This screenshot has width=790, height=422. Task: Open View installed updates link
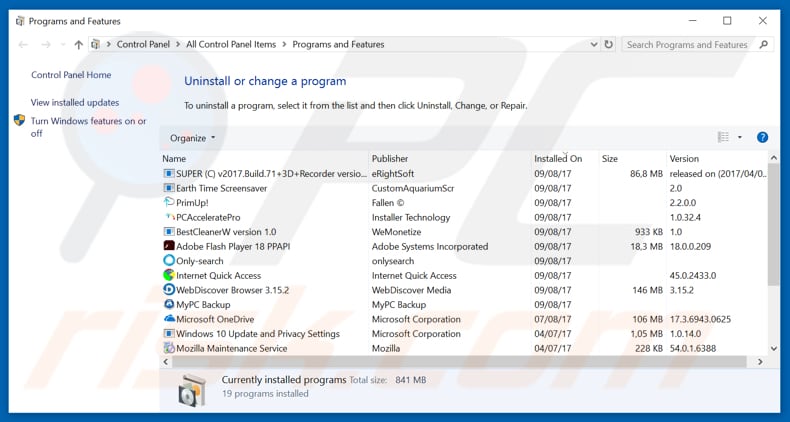(75, 102)
